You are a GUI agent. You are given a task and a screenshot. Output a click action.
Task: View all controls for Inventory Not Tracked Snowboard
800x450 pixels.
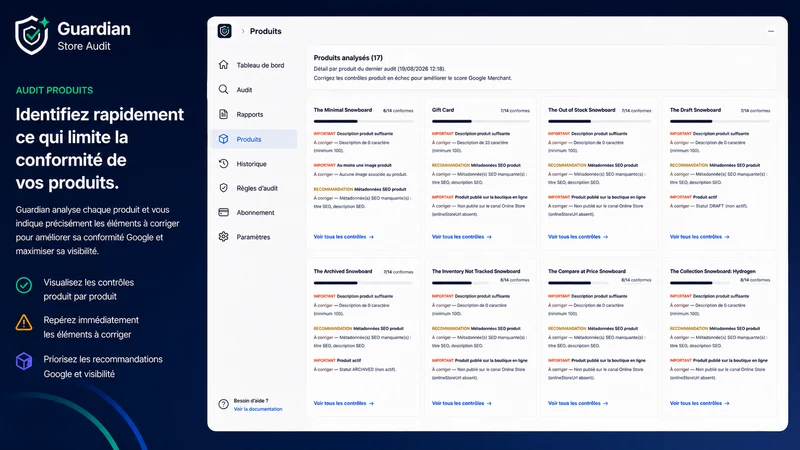pyautogui.click(x=462, y=403)
